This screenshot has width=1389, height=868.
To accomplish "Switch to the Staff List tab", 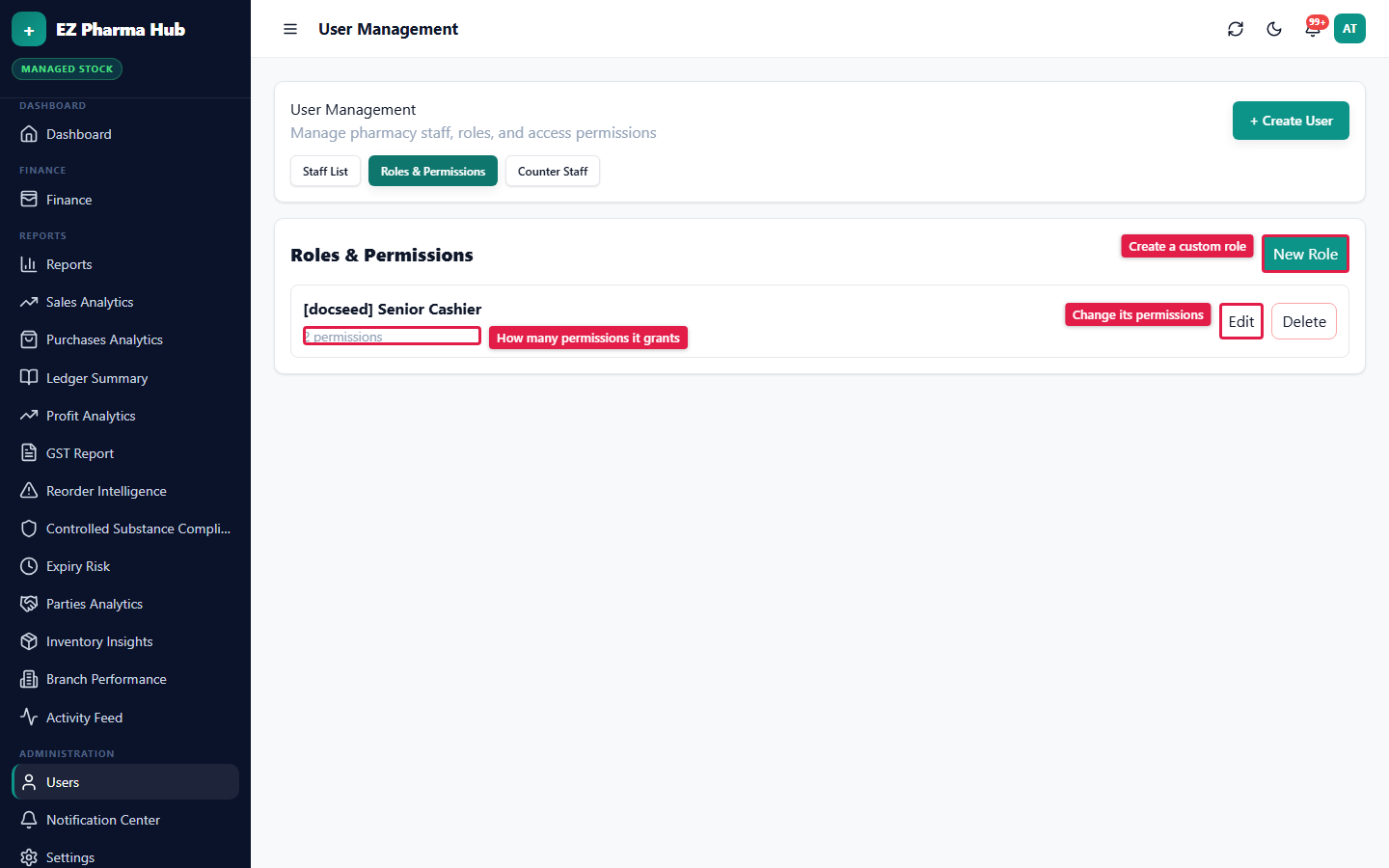I will [325, 171].
